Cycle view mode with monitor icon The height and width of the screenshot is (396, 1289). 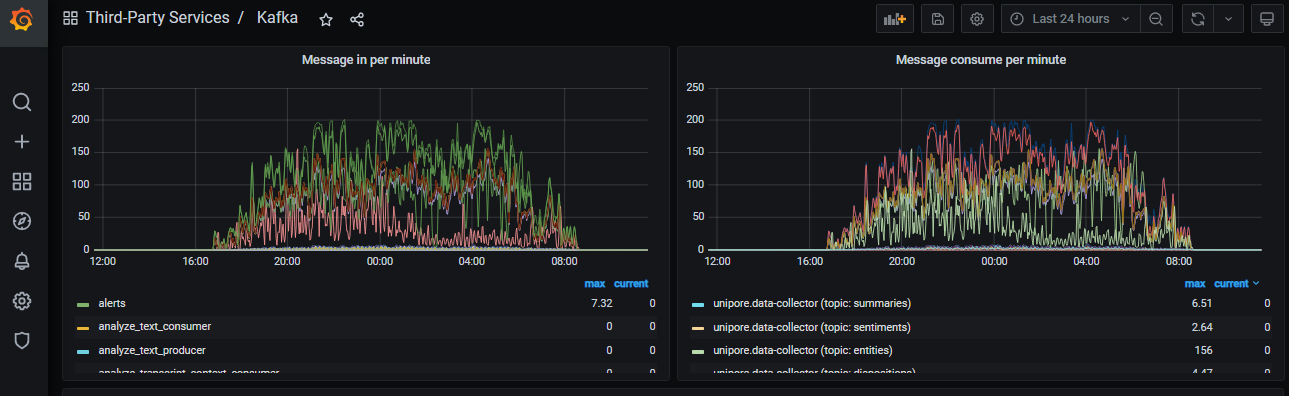tap(1267, 19)
